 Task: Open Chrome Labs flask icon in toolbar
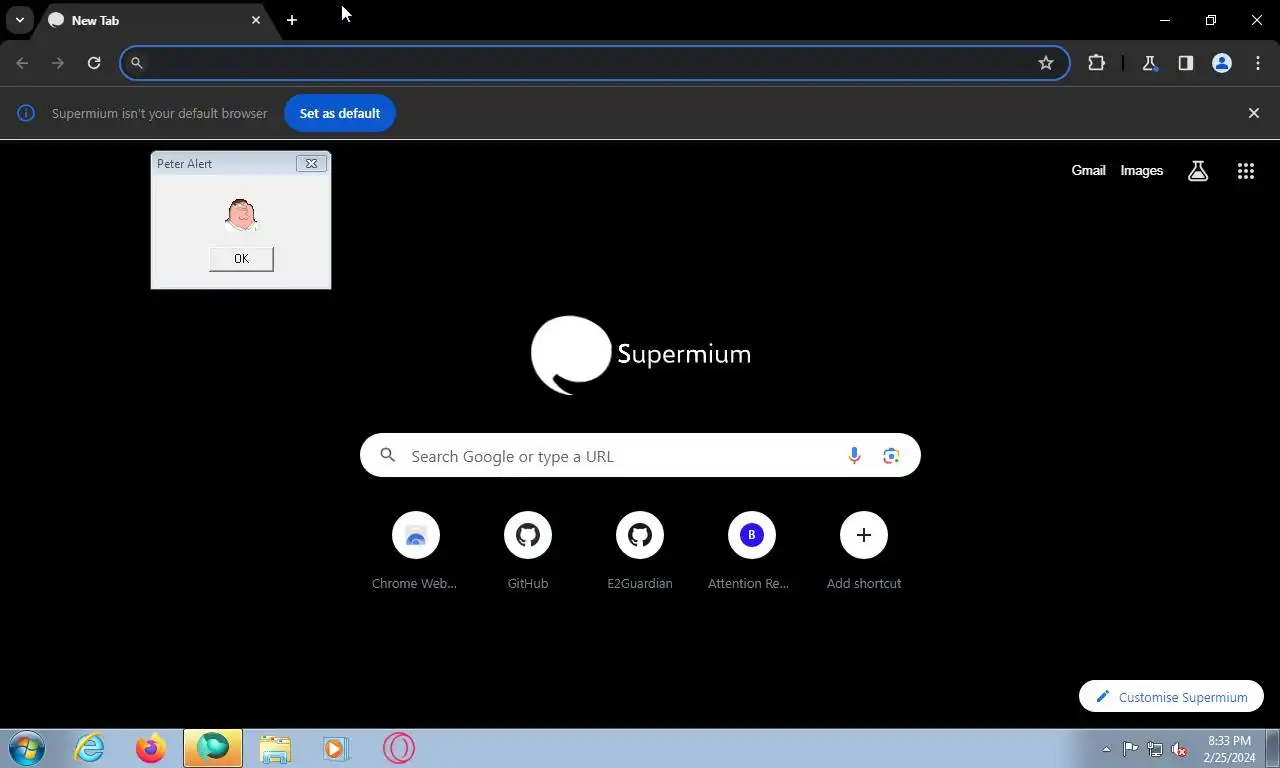coord(1149,63)
